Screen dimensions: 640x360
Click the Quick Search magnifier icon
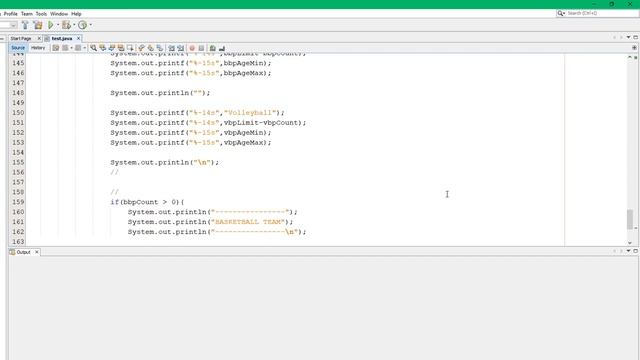(x=561, y=13)
